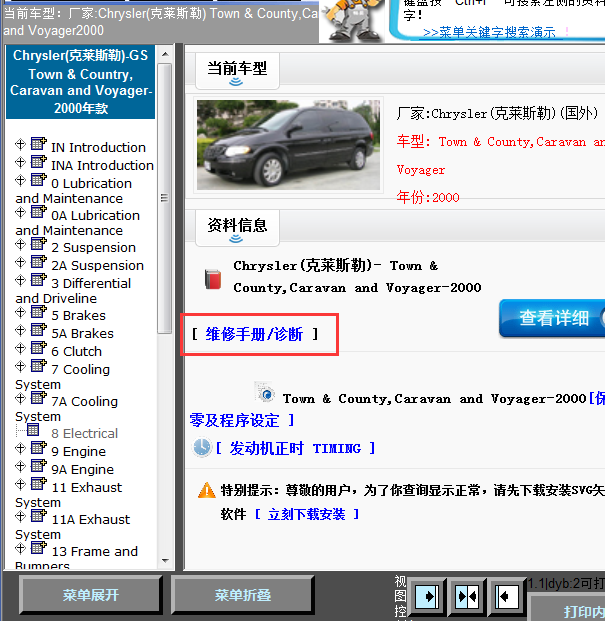The height and width of the screenshot is (621, 605).
Task: Click the 菜单折叠 button
Action: pos(243,595)
